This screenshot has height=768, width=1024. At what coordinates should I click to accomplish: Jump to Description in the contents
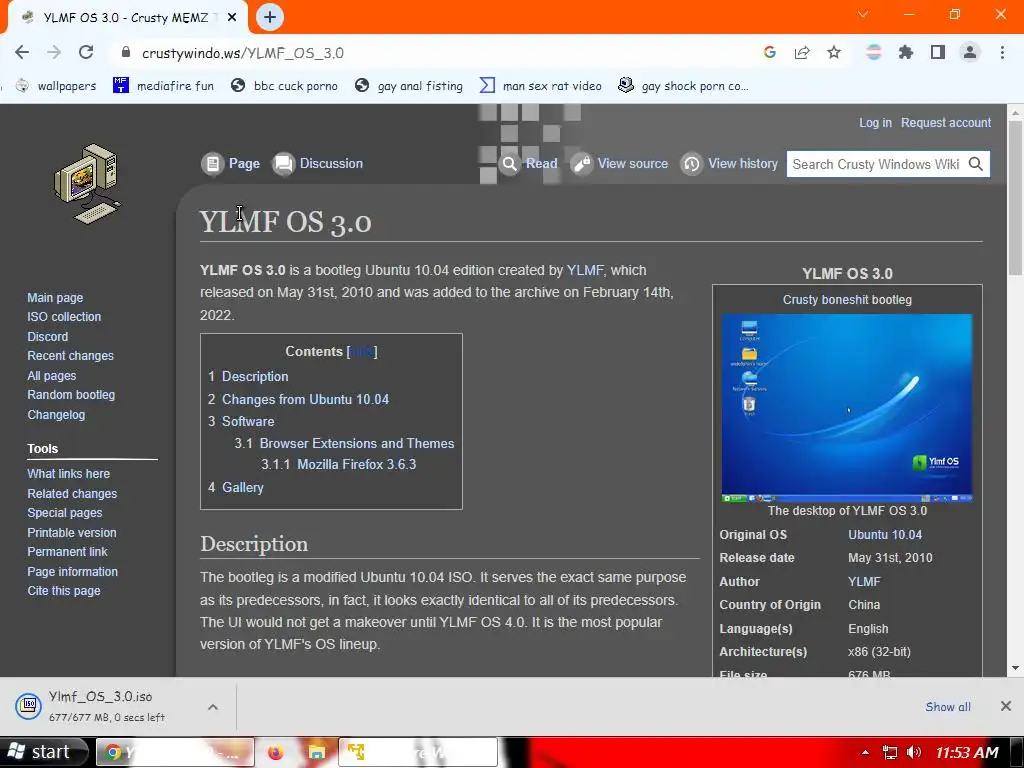(x=255, y=376)
